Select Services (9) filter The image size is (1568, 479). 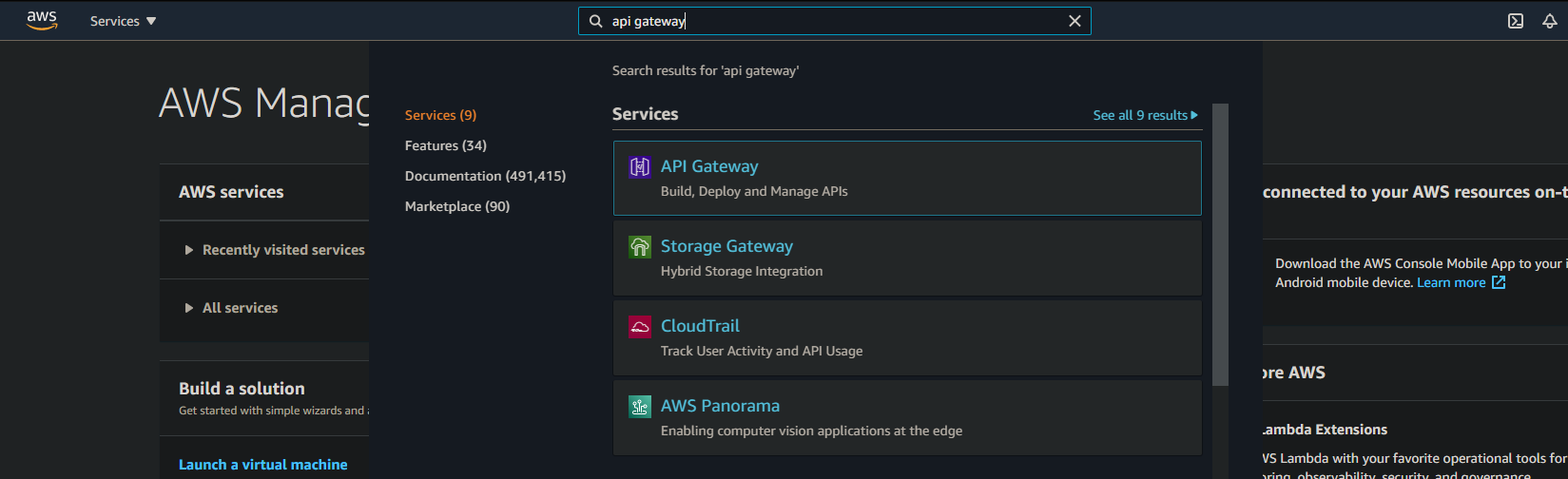(440, 115)
